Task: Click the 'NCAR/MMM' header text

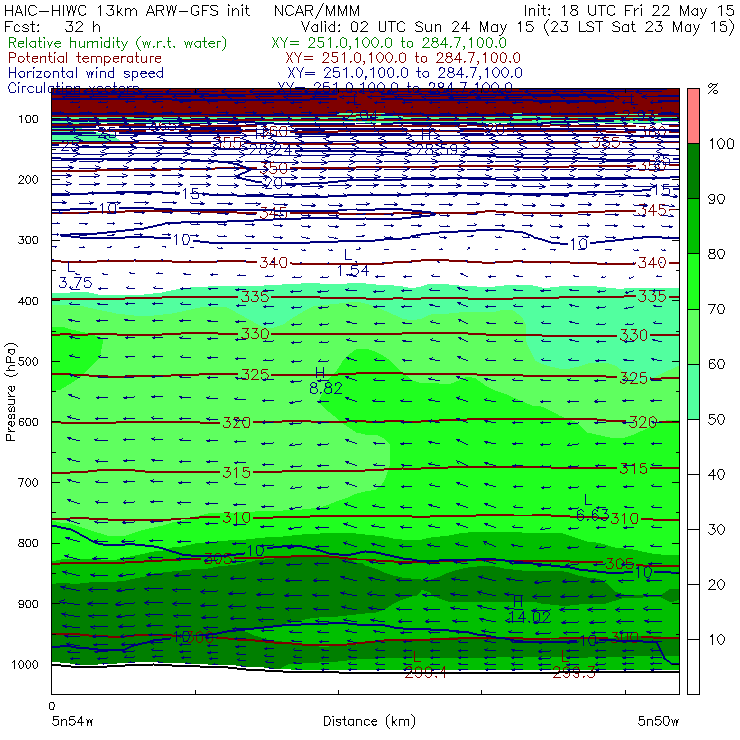Action: click(x=317, y=11)
